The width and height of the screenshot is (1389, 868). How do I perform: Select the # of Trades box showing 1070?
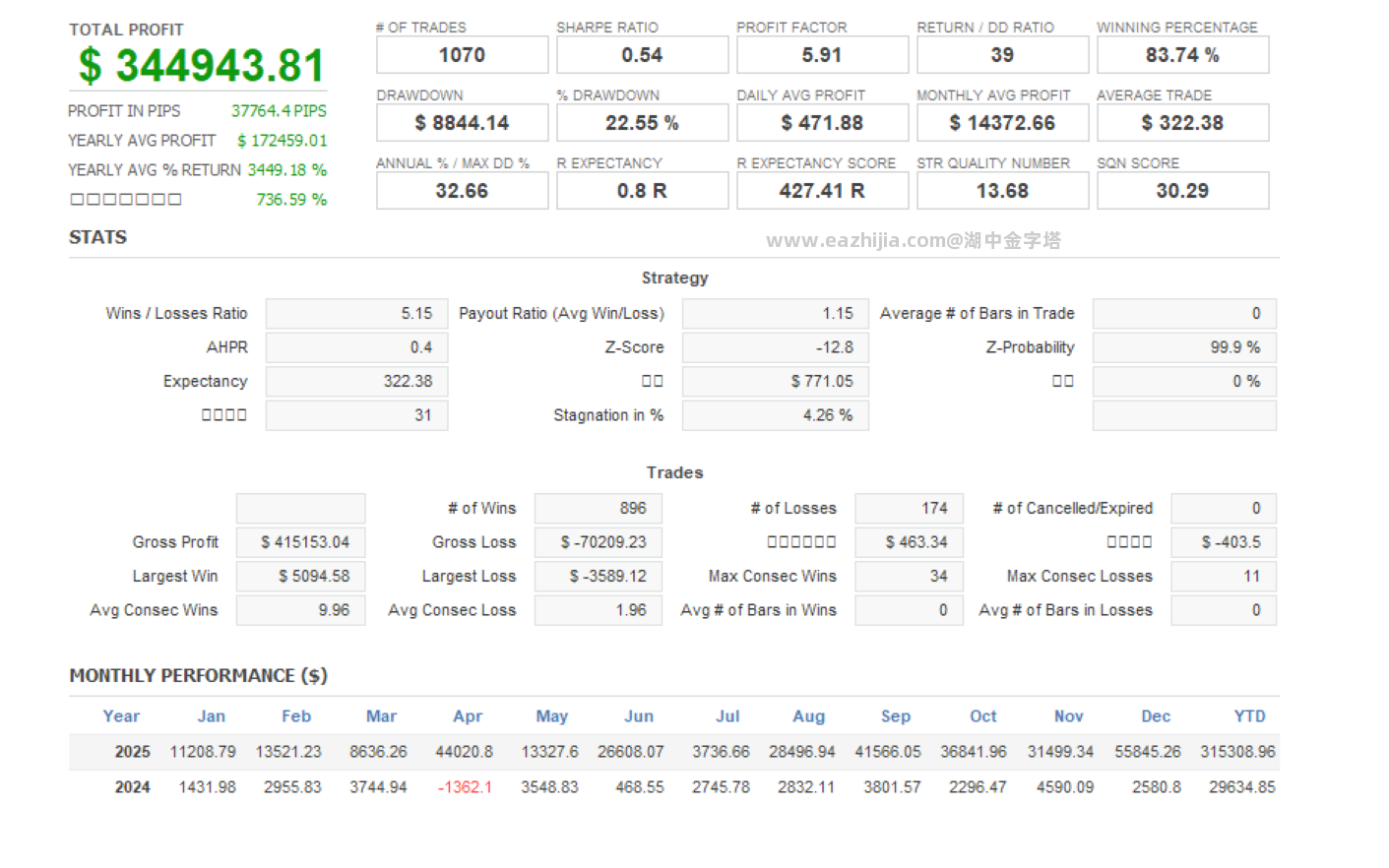[462, 55]
